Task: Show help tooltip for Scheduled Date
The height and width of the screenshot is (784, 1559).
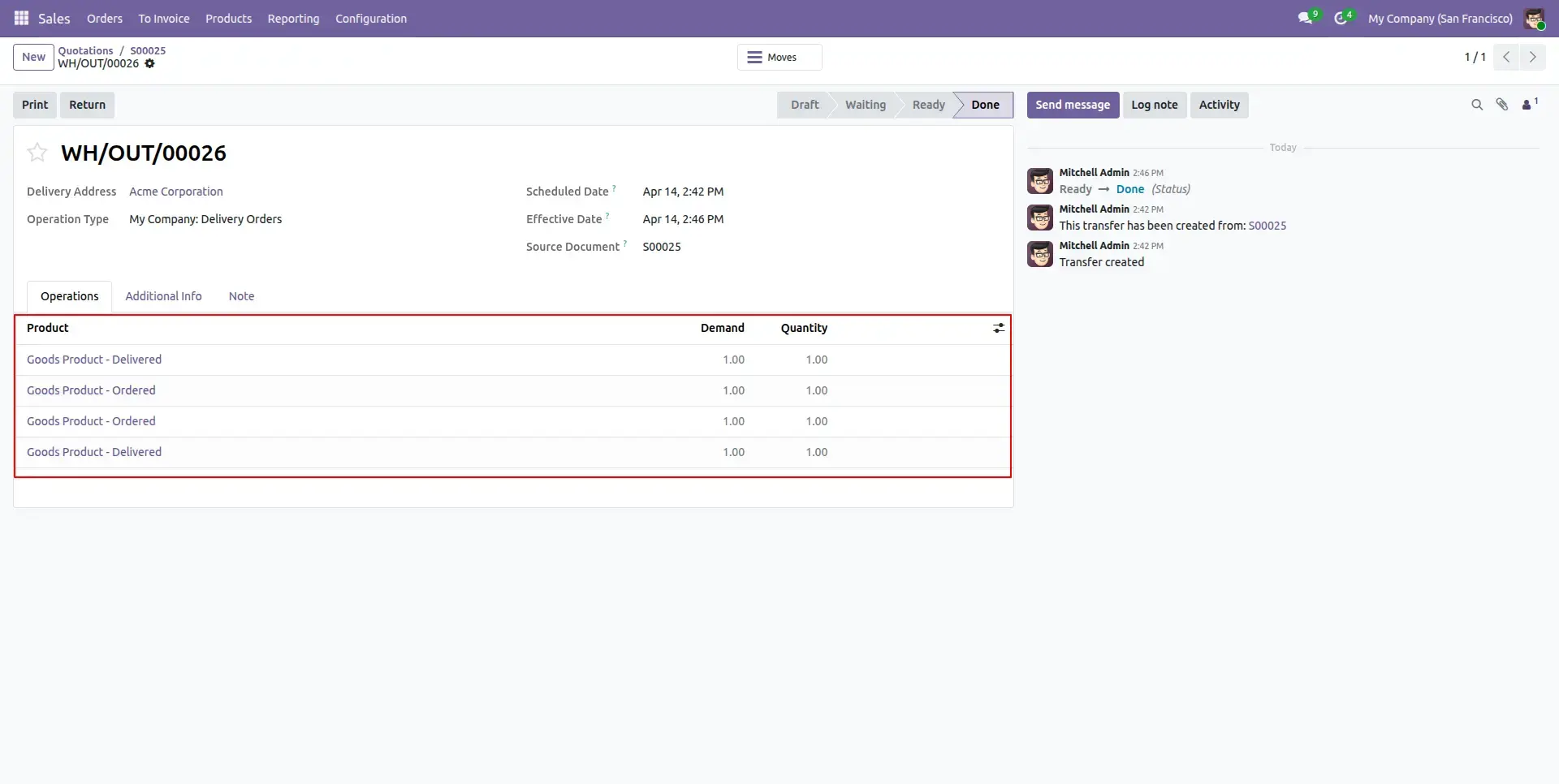Action: tap(614, 188)
